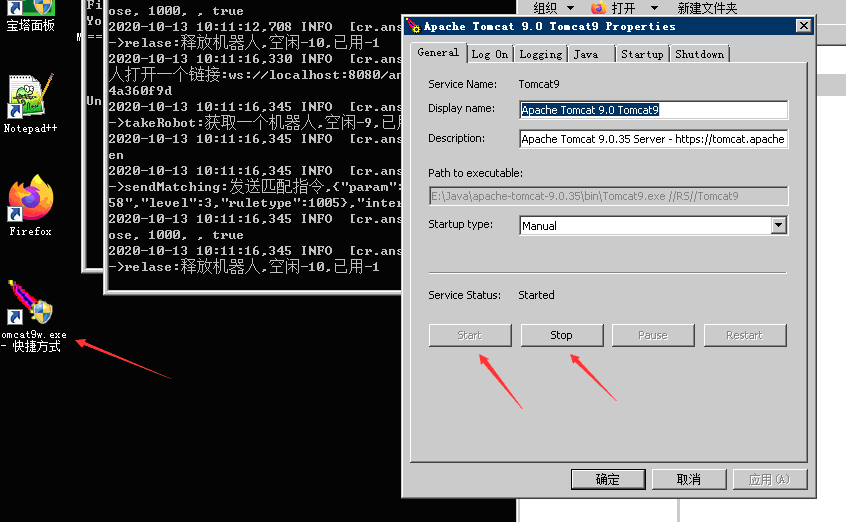Click the 新建文件夹 toolbar button

coord(707,8)
